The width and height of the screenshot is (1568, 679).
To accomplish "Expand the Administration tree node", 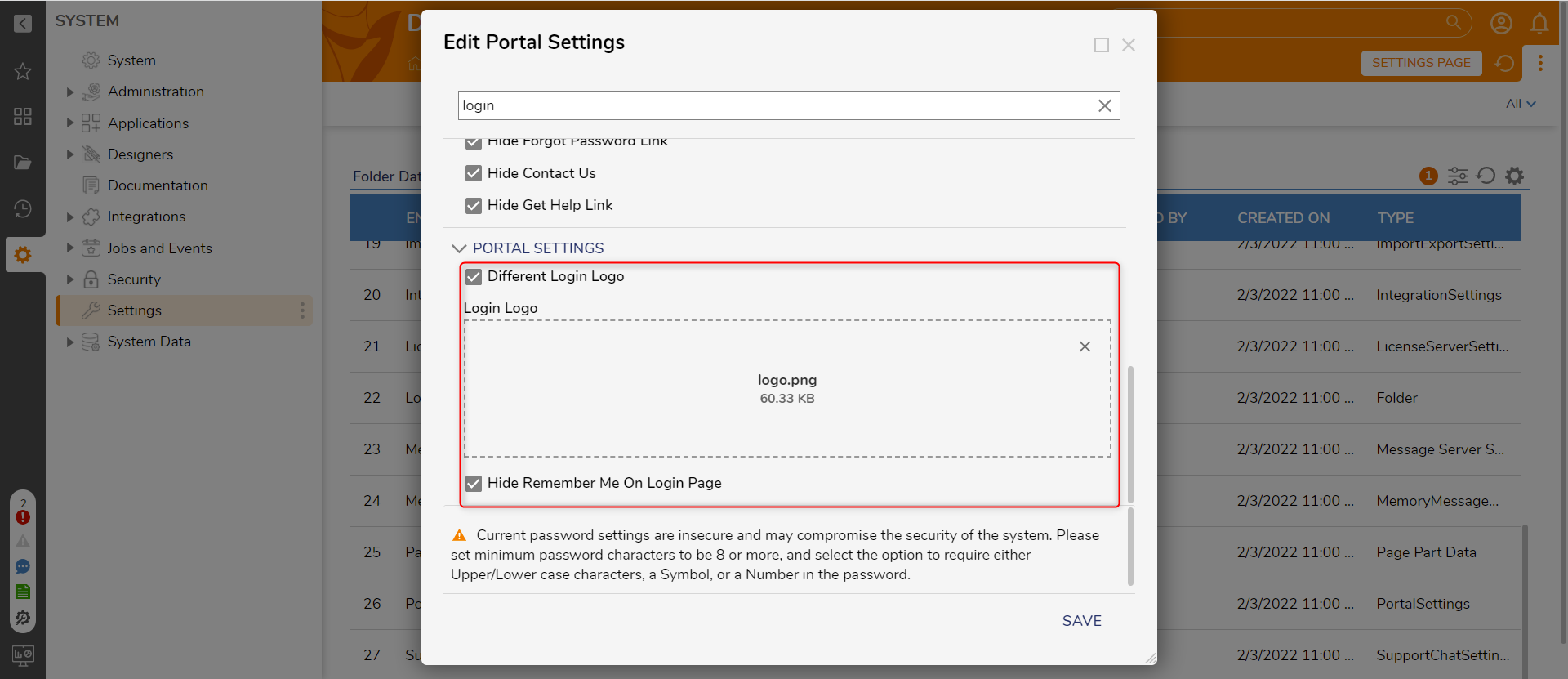I will [x=70, y=92].
